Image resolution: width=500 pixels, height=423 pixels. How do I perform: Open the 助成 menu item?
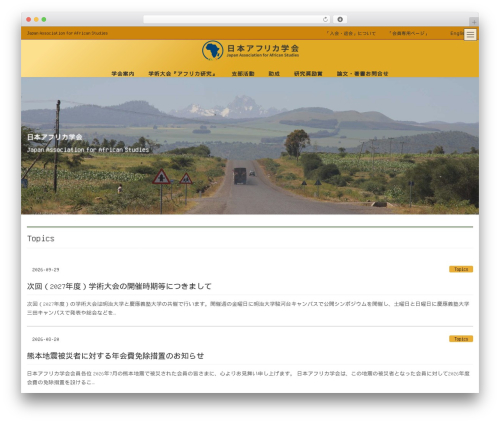(x=274, y=74)
